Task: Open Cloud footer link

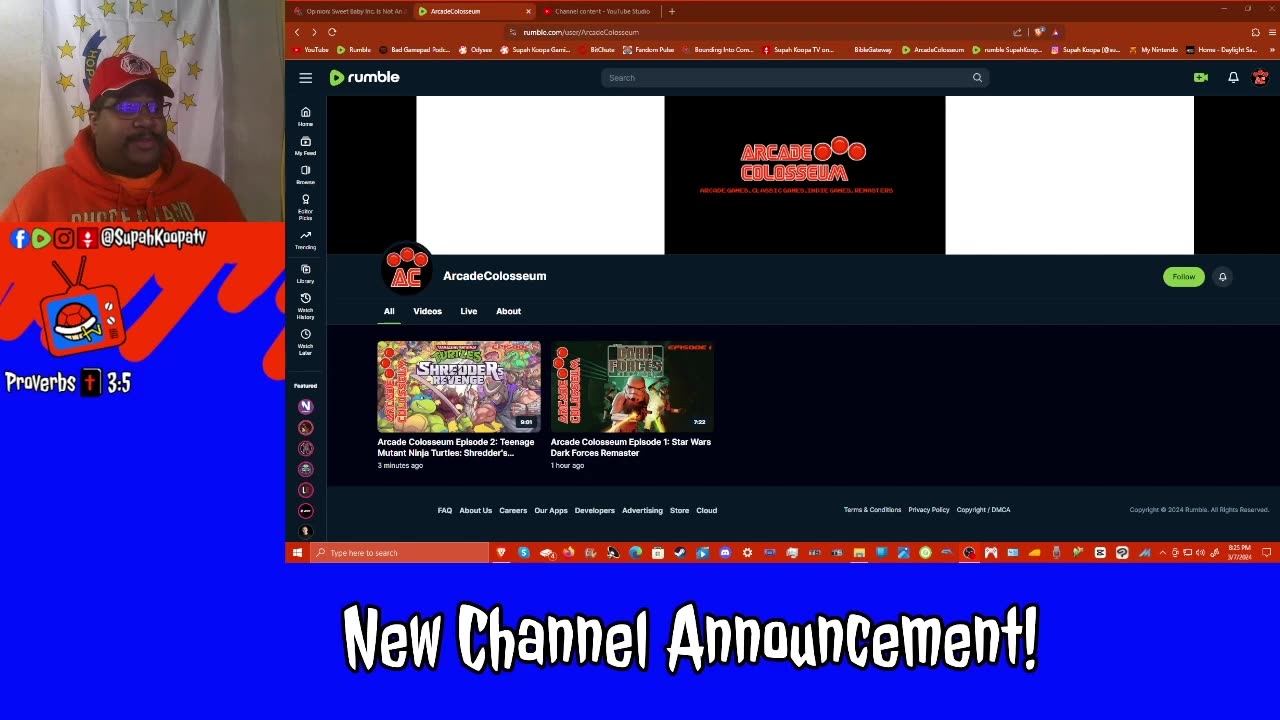Action: tap(707, 510)
